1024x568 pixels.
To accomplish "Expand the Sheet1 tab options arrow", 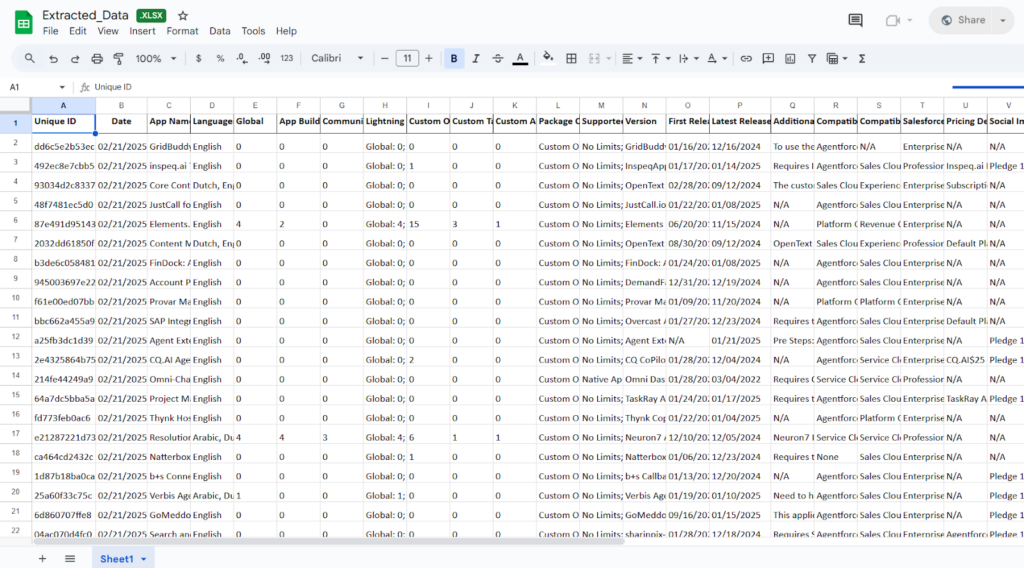I will pyautogui.click(x=143, y=559).
